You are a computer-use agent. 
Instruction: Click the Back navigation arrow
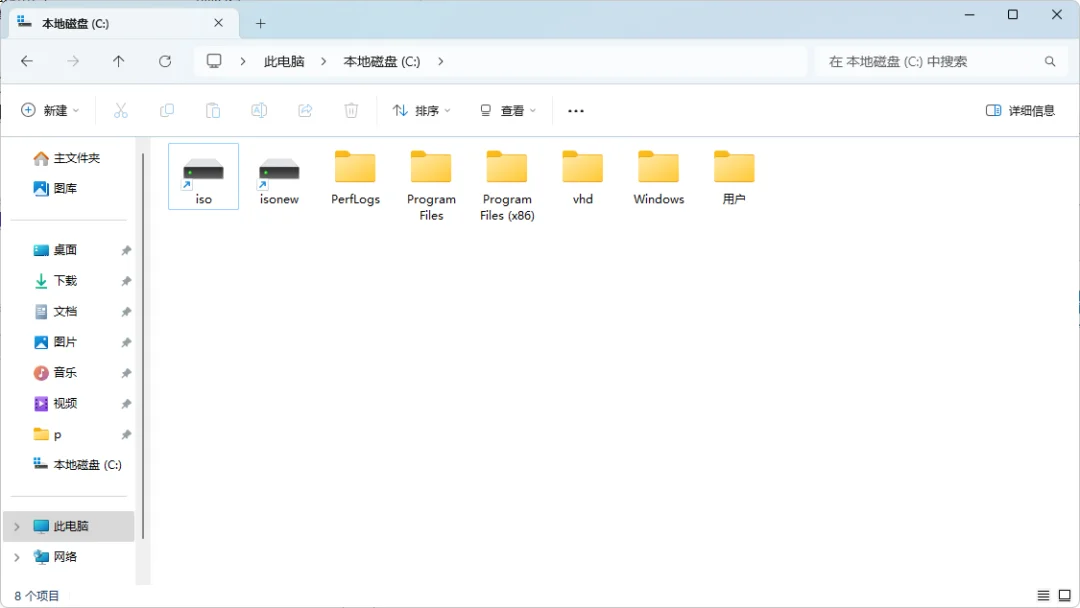coord(27,61)
